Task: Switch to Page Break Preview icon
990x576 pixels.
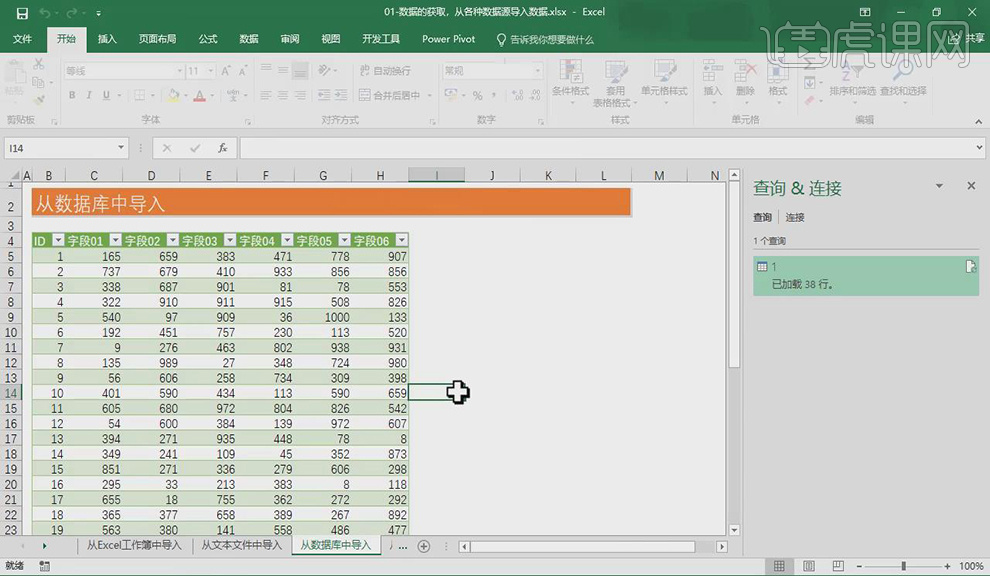Action: point(838,566)
